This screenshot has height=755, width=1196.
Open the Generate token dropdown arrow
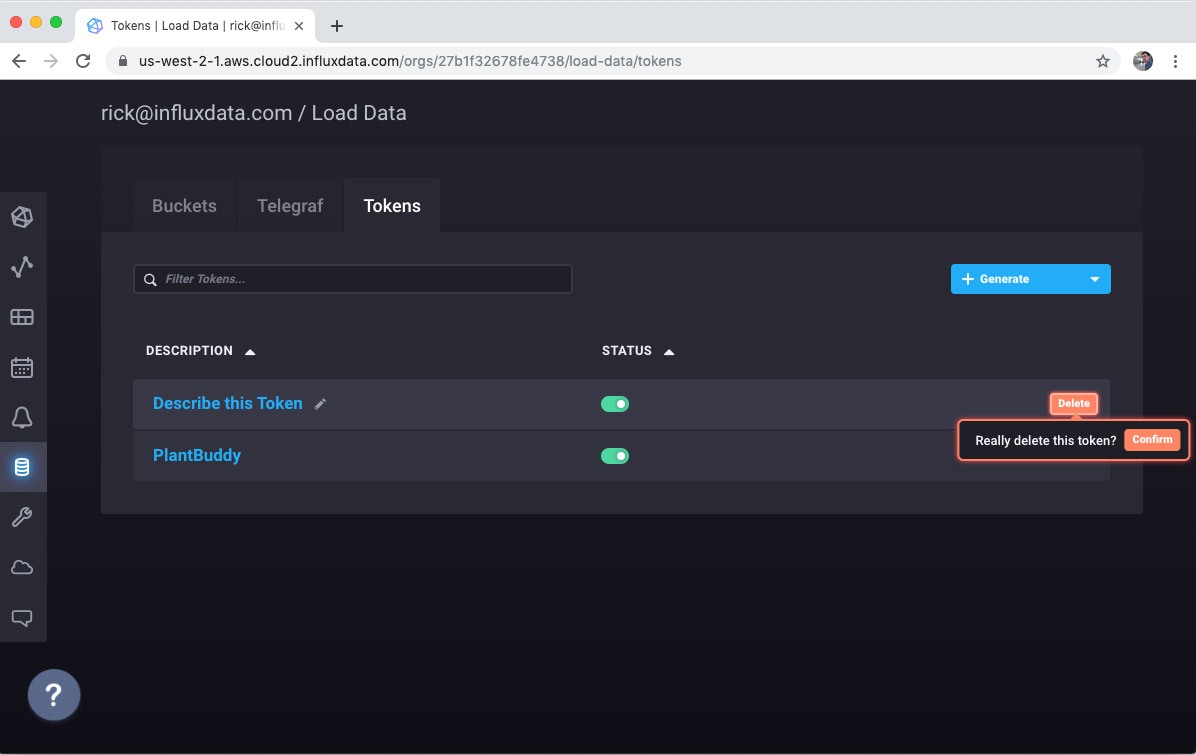pos(1095,279)
